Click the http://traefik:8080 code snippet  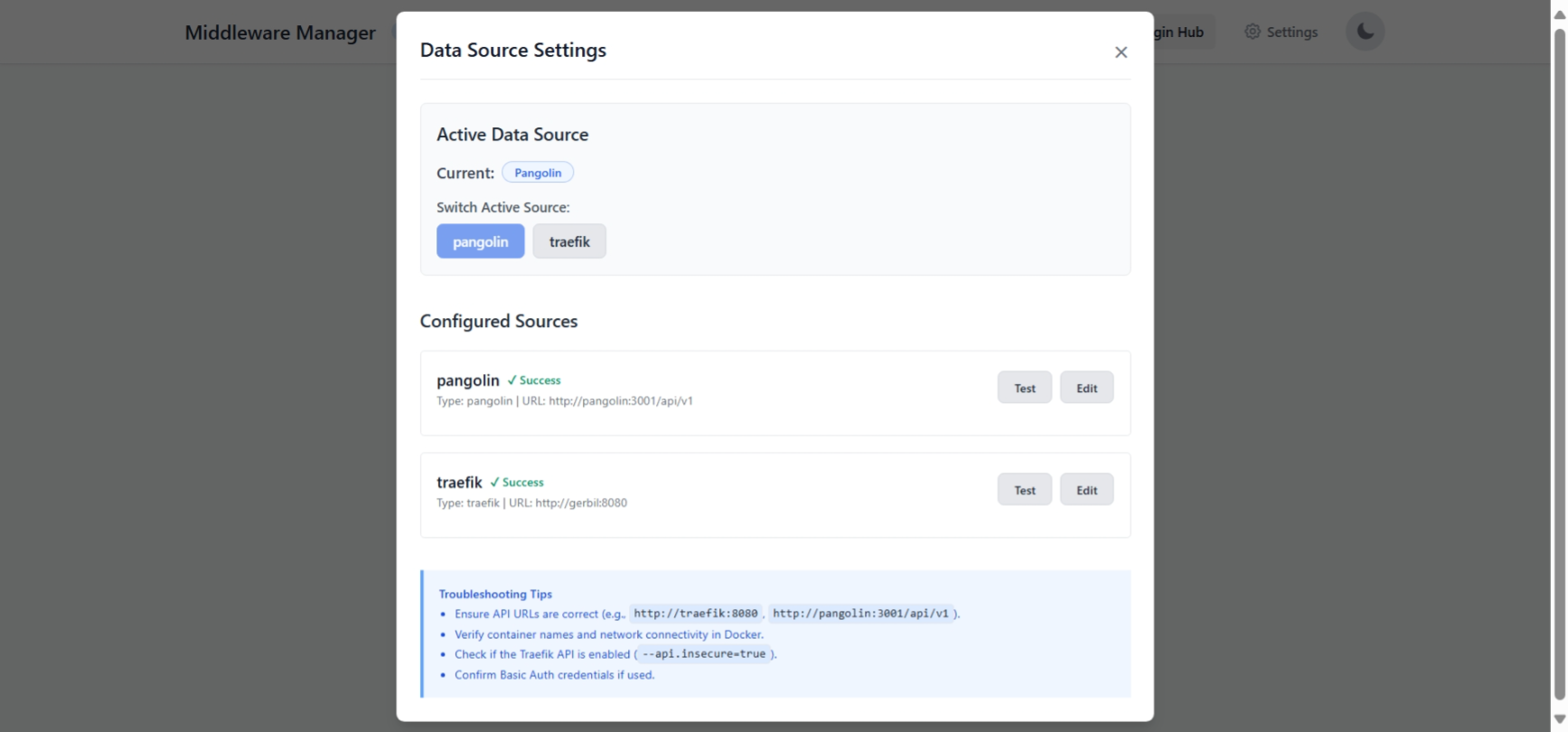[x=696, y=614]
